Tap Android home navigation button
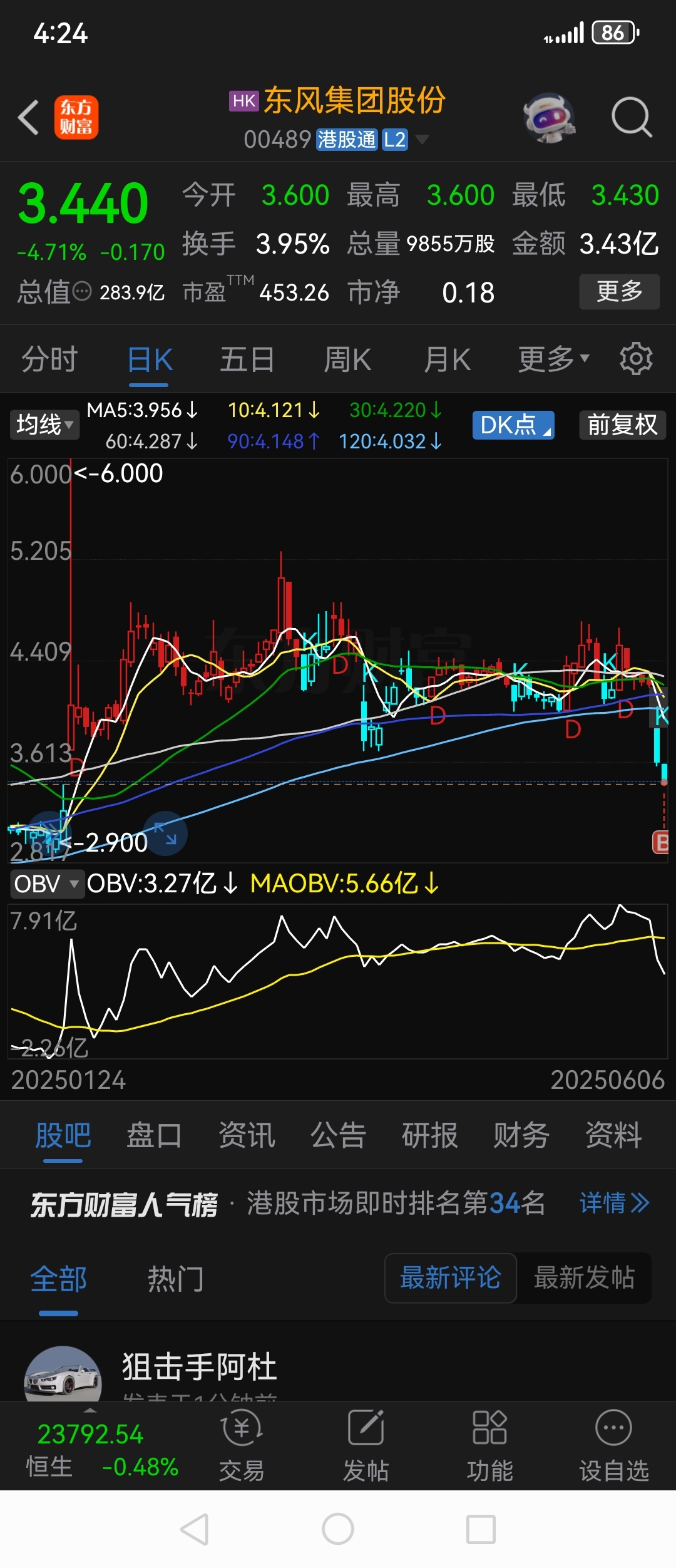This screenshot has height=1568, width=676. pyautogui.click(x=338, y=1529)
